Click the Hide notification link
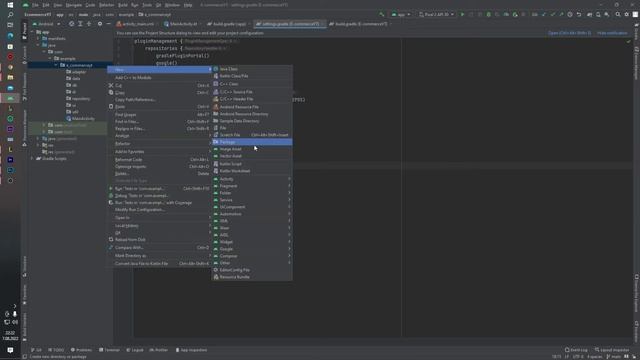 coord(612,33)
